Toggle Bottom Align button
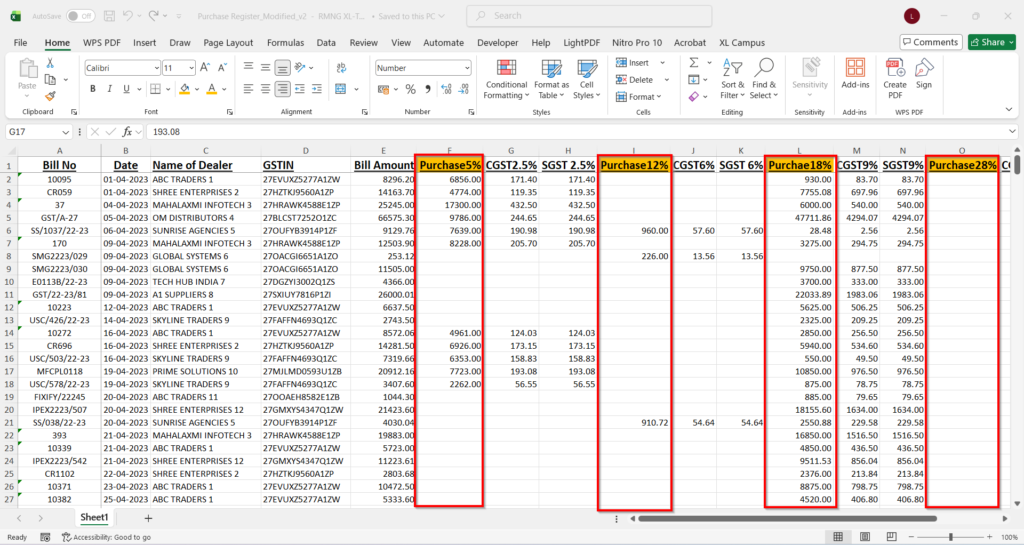1024x545 pixels. pos(282,67)
